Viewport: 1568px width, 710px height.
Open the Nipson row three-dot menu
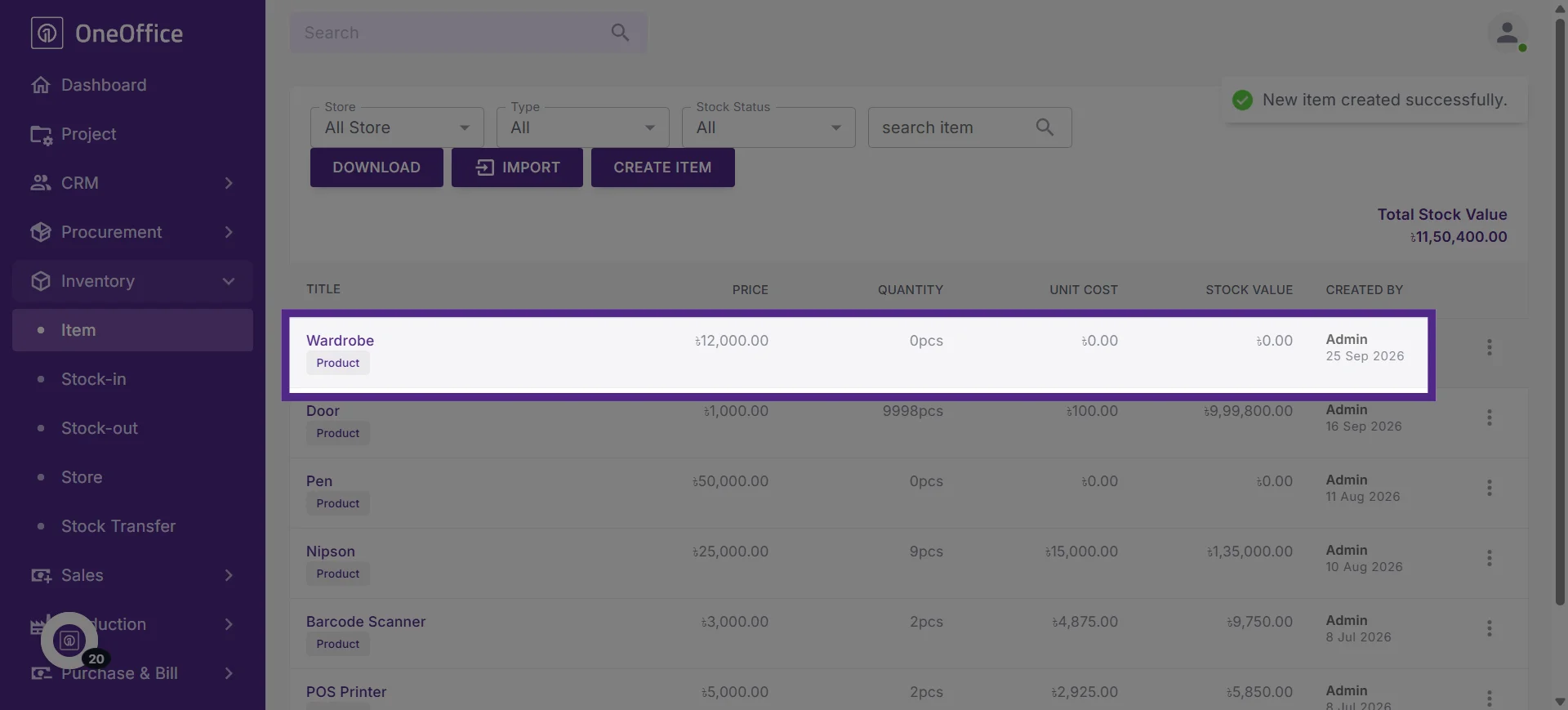pyautogui.click(x=1489, y=558)
